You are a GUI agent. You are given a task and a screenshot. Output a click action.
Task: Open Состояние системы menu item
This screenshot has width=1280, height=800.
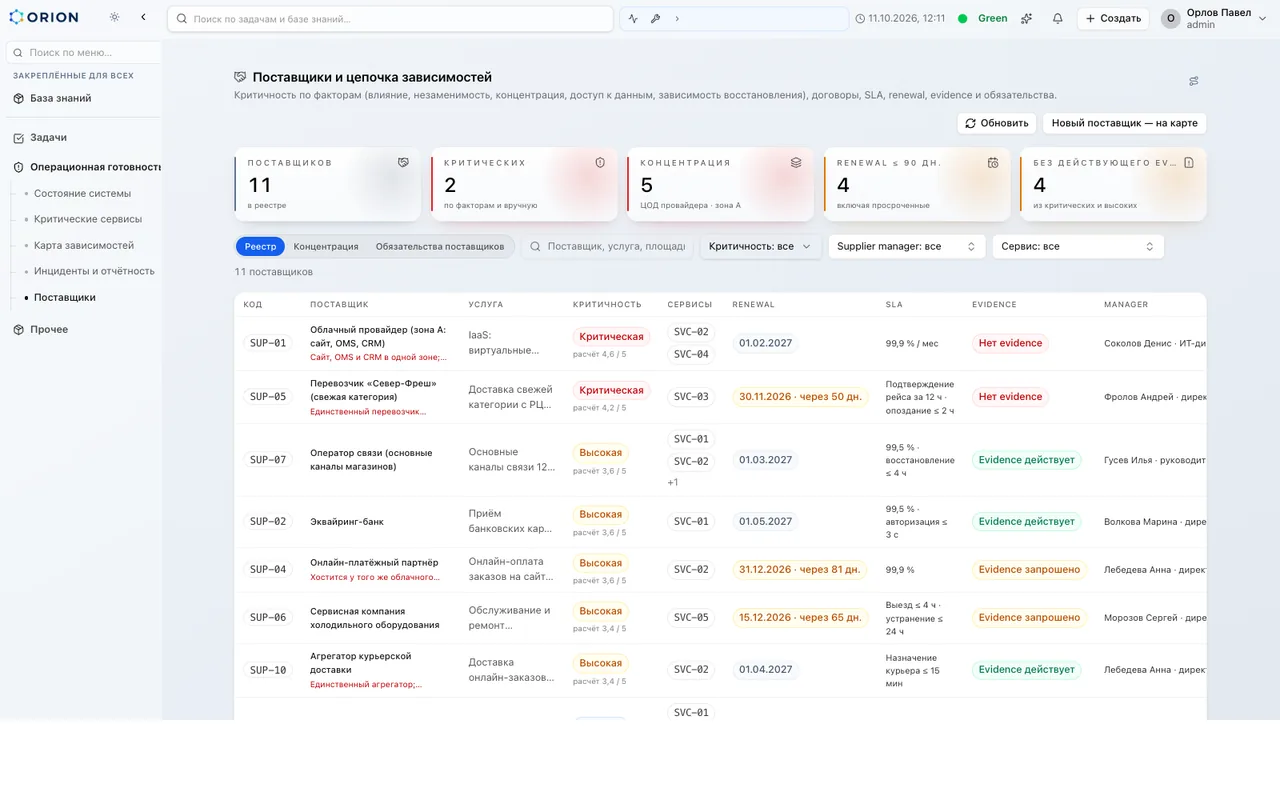pyautogui.click(x=82, y=193)
